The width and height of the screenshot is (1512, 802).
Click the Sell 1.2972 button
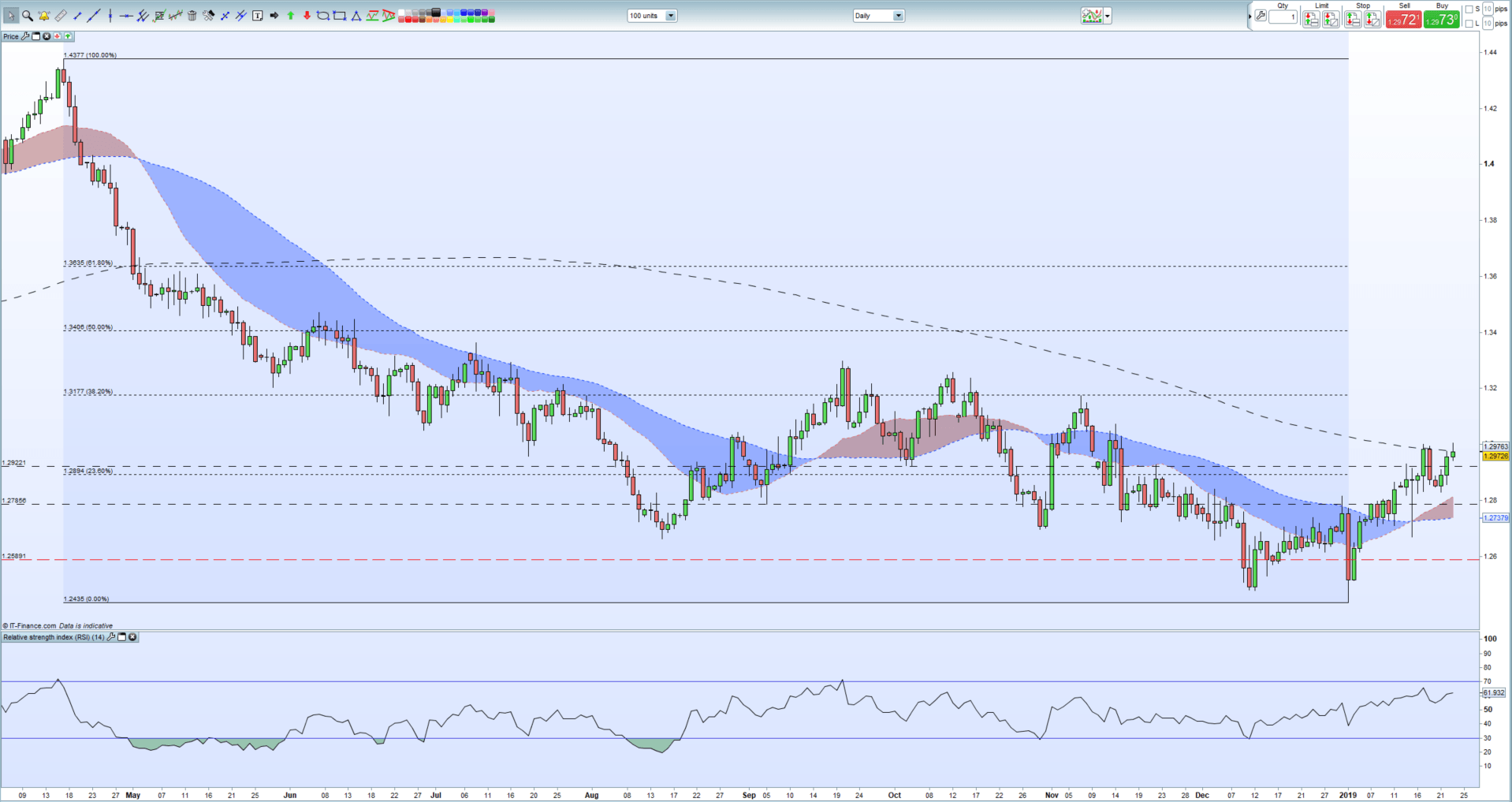(x=1404, y=19)
